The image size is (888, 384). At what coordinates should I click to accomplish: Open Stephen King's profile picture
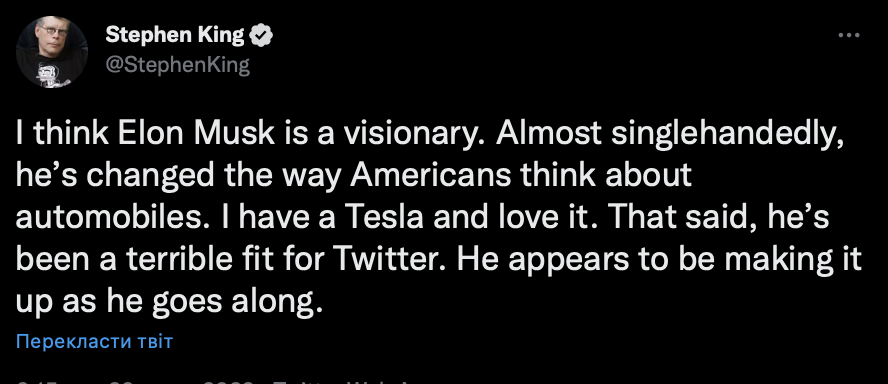[52, 51]
